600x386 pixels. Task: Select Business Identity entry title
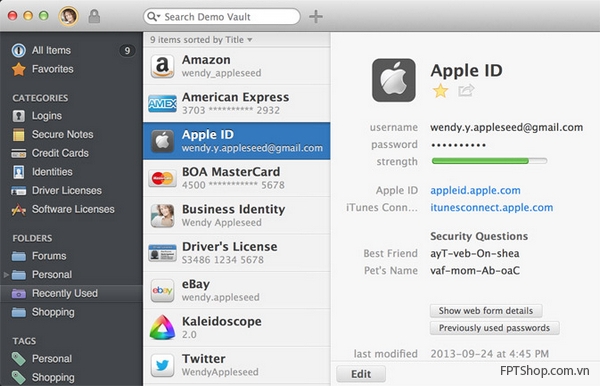click(233, 209)
